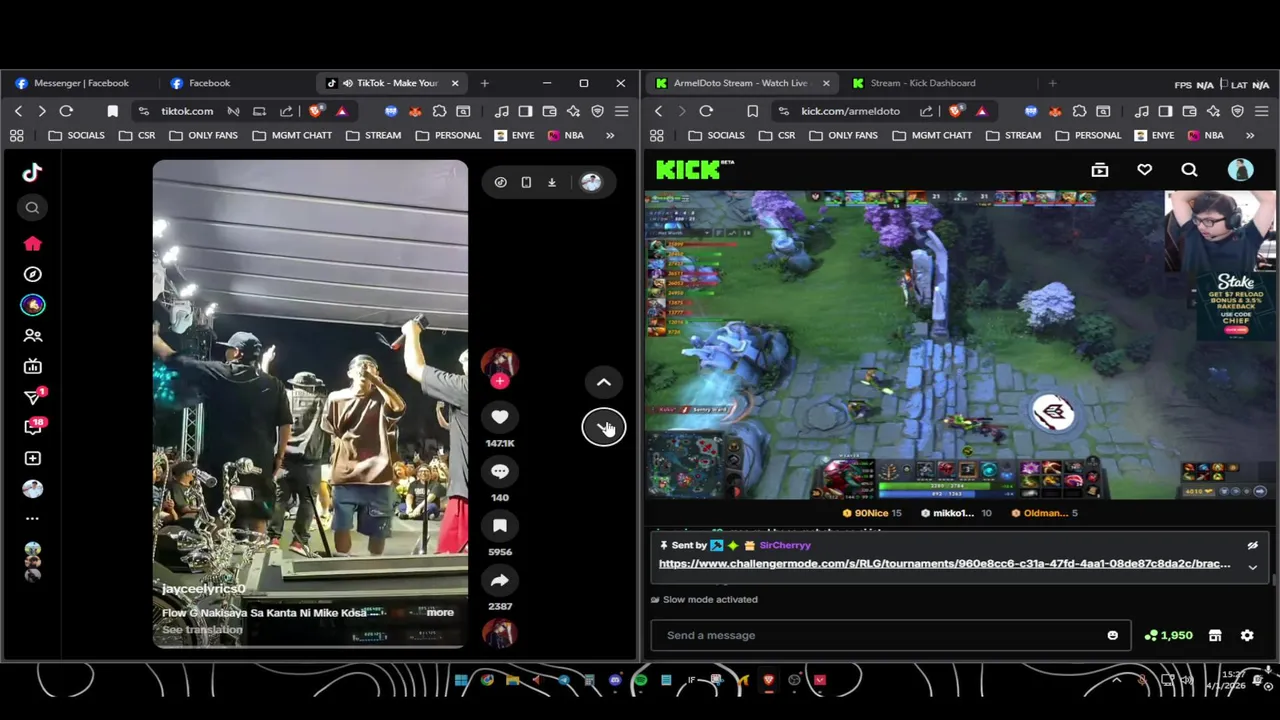Open Kick chat shop icon
Image resolution: width=1280 pixels, height=720 pixels.
click(1215, 635)
